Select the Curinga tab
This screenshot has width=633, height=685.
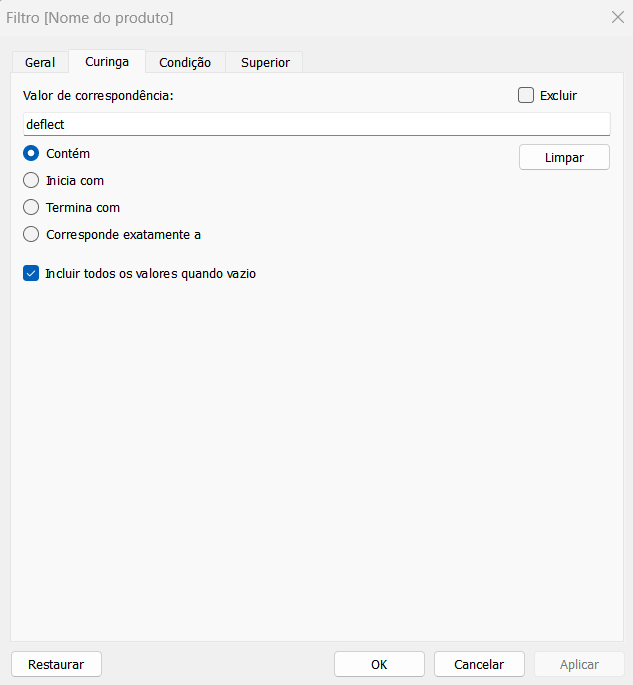point(107,62)
